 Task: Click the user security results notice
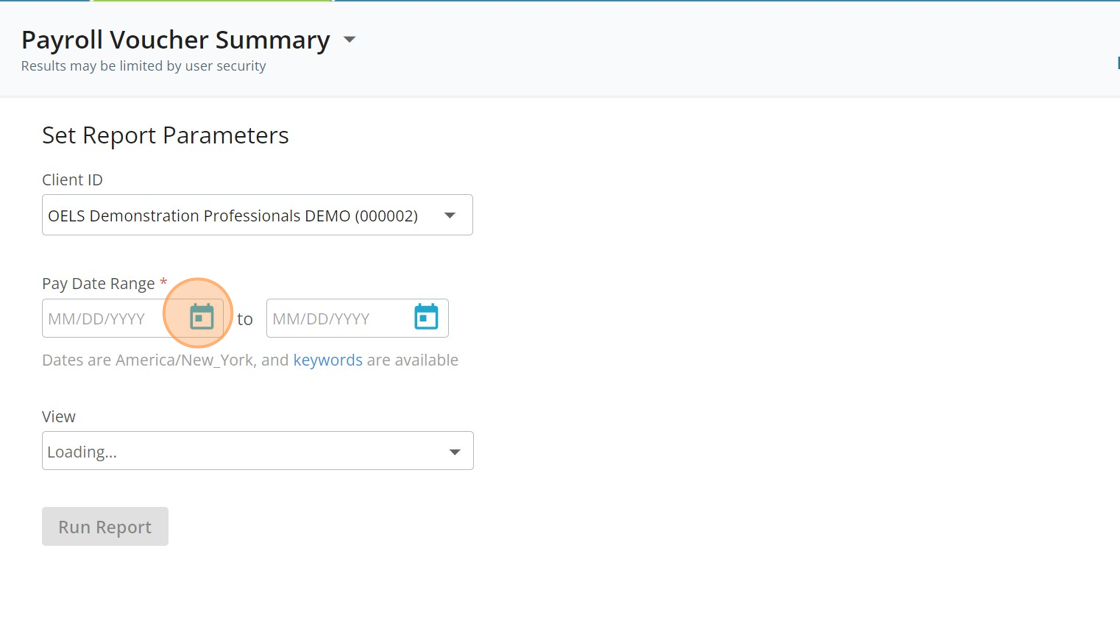[x=143, y=66]
